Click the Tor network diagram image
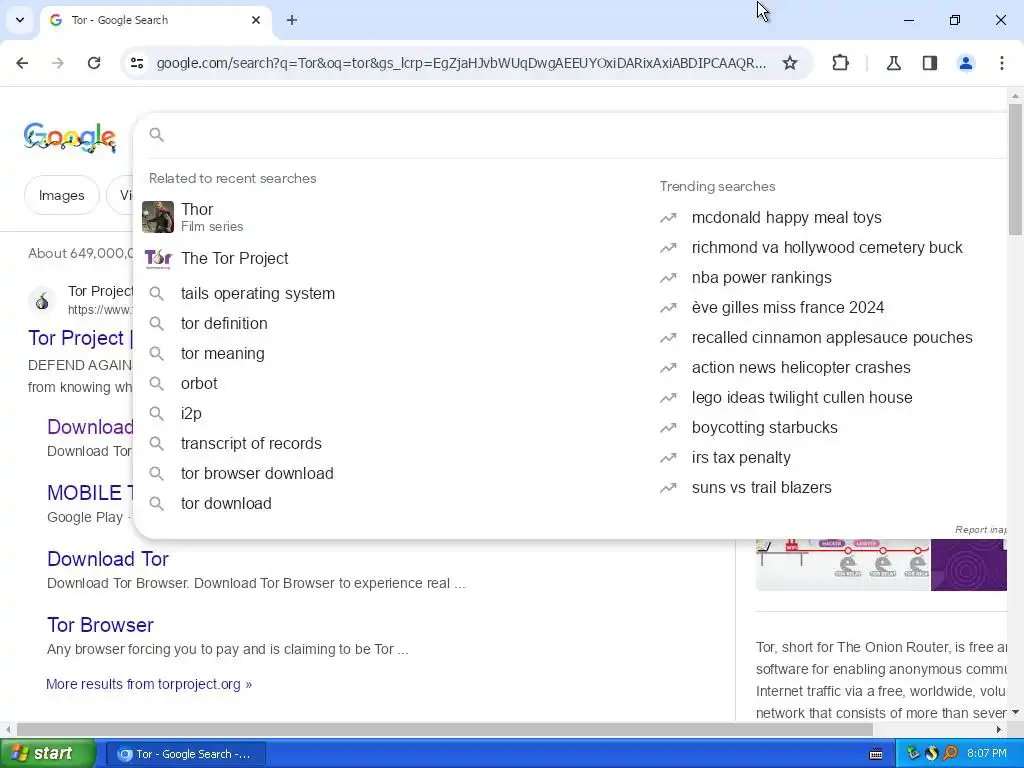The height and width of the screenshot is (768, 1024). pyautogui.click(x=842, y=565)
